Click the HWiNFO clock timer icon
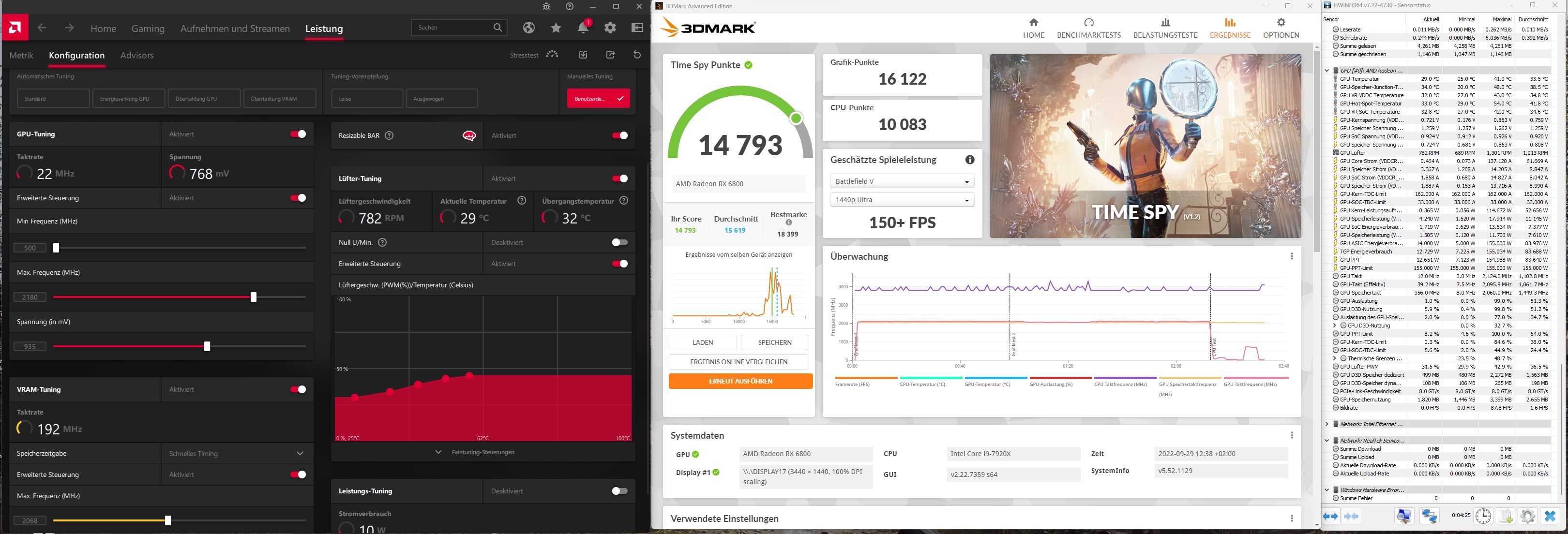 pyautogui.click(x=1483, y=516)
